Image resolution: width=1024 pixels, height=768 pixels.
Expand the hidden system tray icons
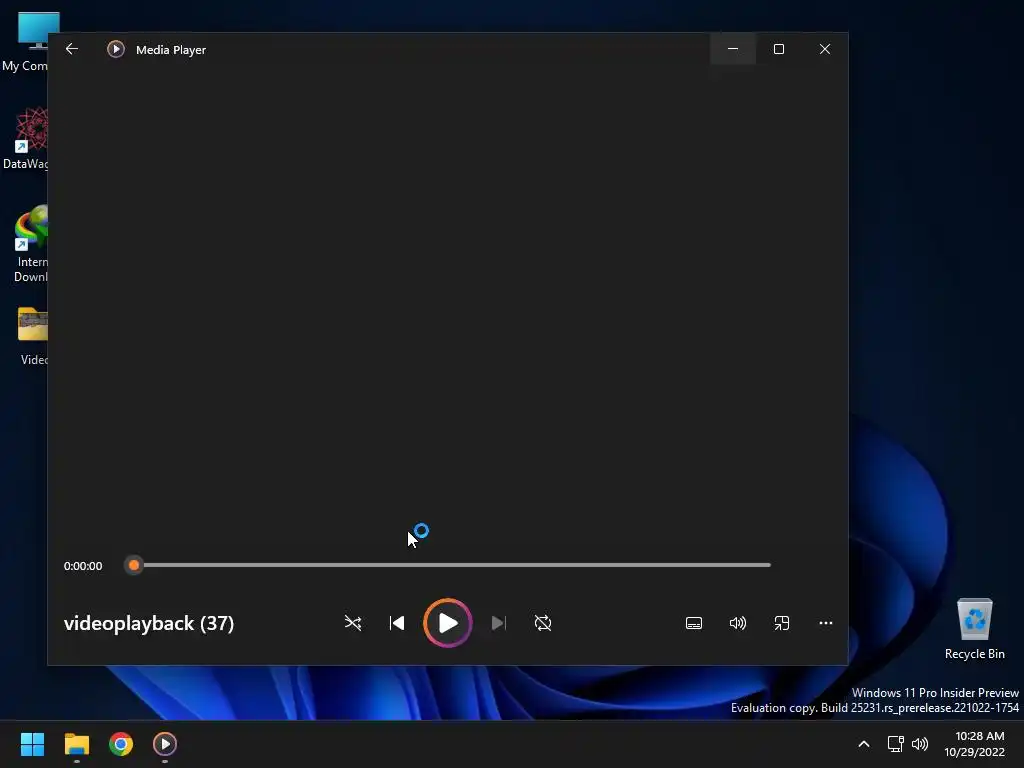pyautogui.click(x=863, y=744)
